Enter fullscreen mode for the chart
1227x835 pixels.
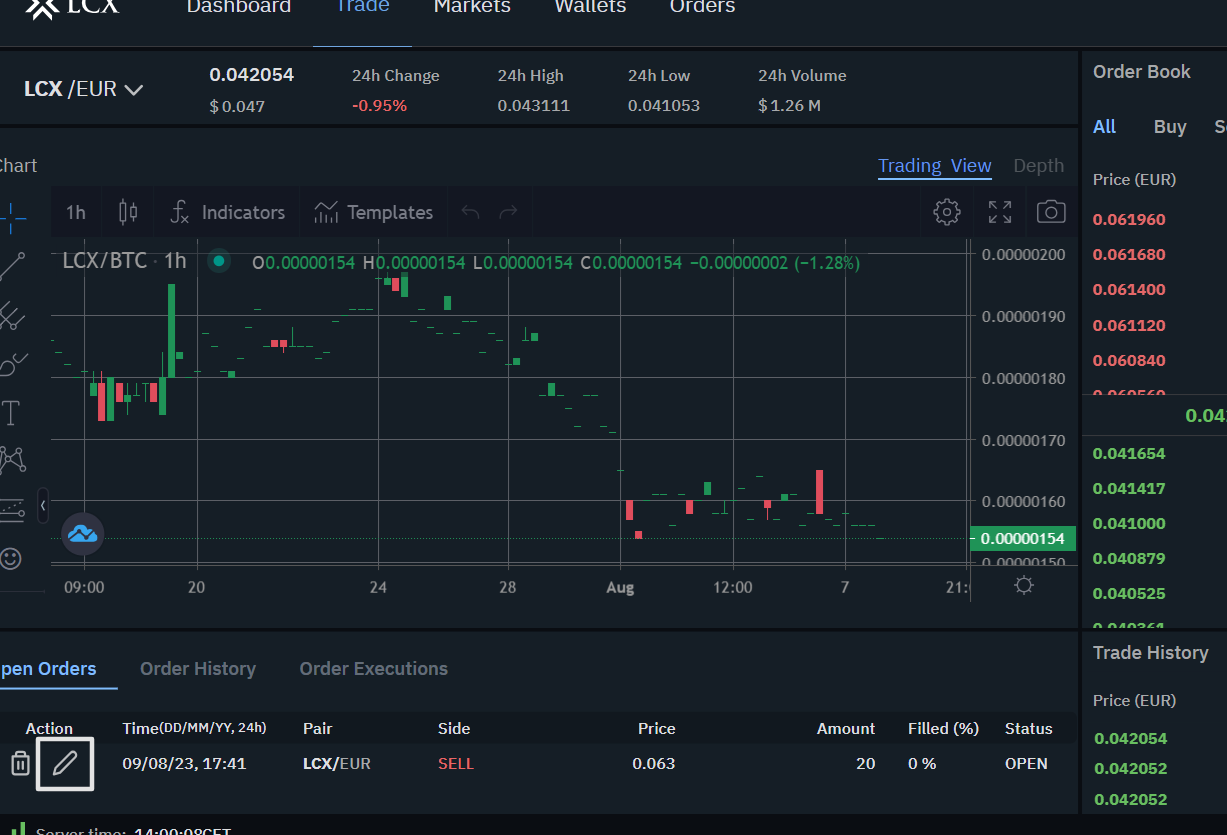tap(999, 212)
